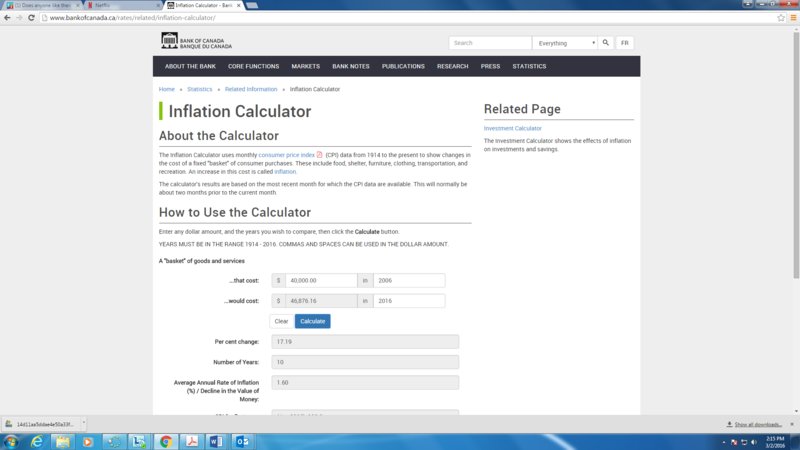Click the browser address bar URL
This screenshot has height=450, width=800.
(133, 17)
